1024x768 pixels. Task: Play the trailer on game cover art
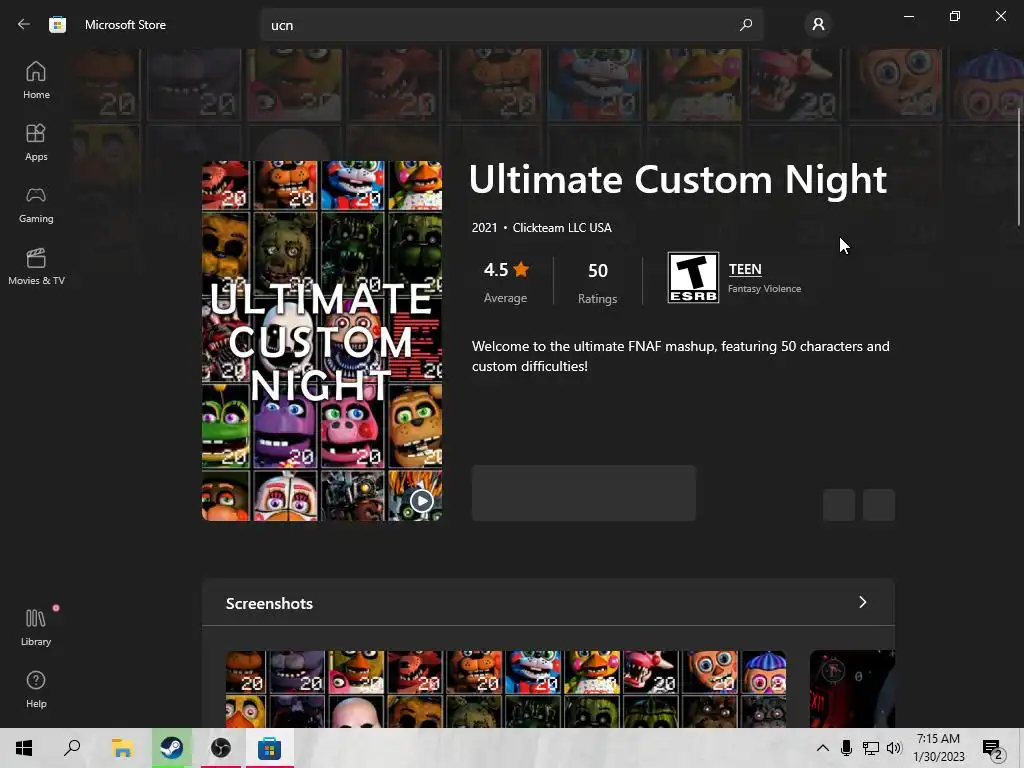coord(421,501)
